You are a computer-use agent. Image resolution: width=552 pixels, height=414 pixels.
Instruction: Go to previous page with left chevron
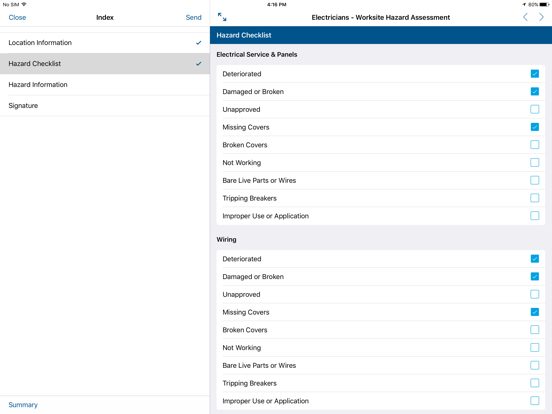(525, 17)
